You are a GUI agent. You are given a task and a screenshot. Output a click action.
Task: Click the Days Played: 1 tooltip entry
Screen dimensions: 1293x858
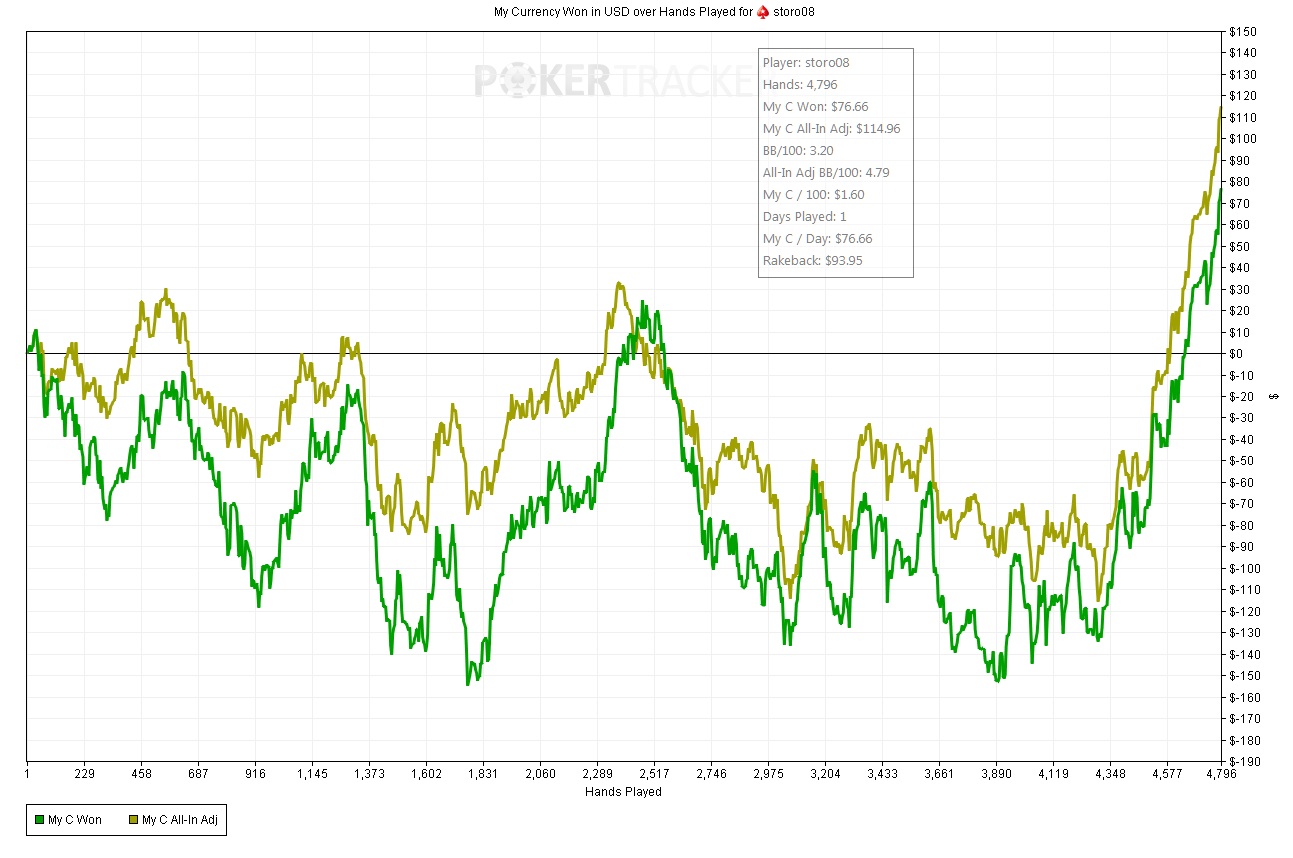pyautogui.click(x=805, y=217)
